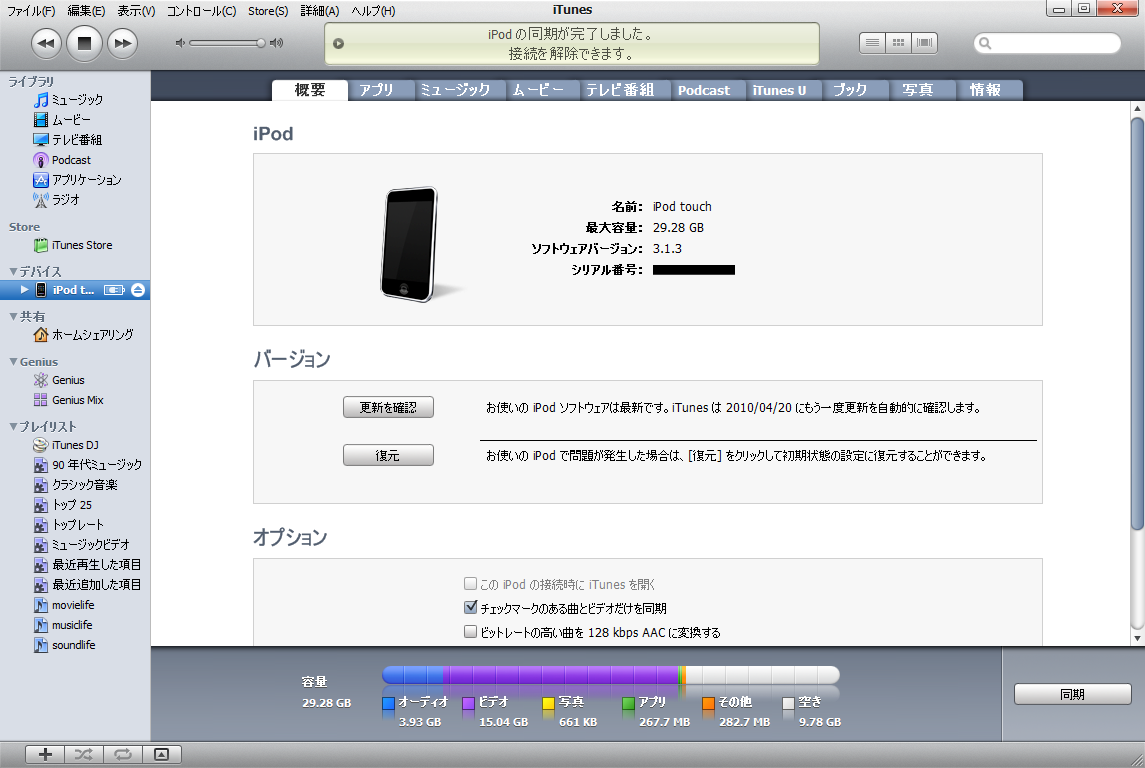Click the volume slider knob

(x=261, y=43)
